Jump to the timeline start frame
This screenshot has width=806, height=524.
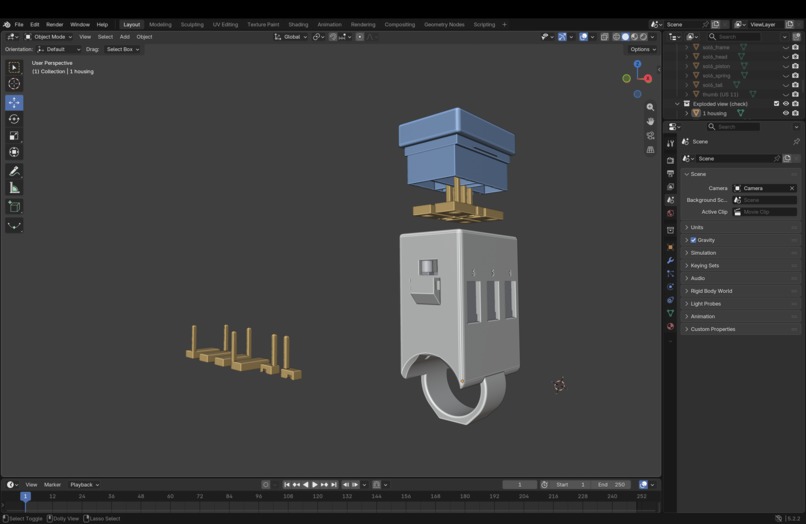coord(287,485)
